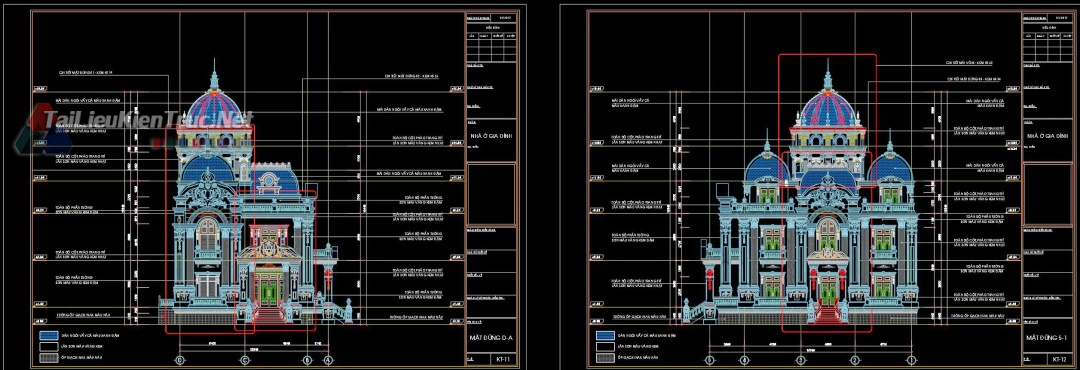Click the MẶT ĐỨNG 5-1 drawing title
Image resolution: width=1080 pixels, height=370 pixels.
pyautogui.click(x=1047, y=339)
